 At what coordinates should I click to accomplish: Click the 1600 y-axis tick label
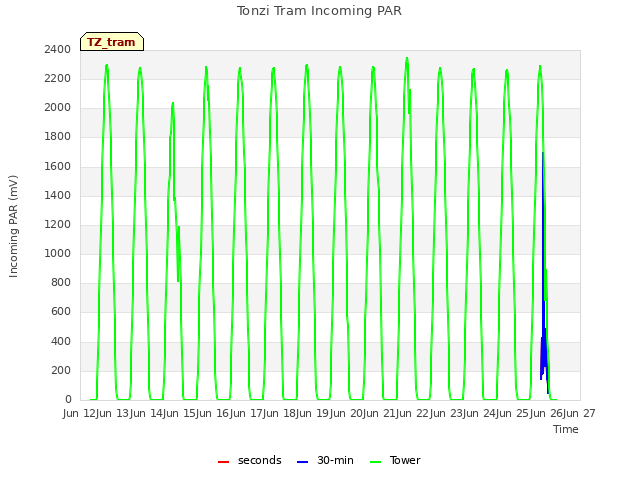58,167
